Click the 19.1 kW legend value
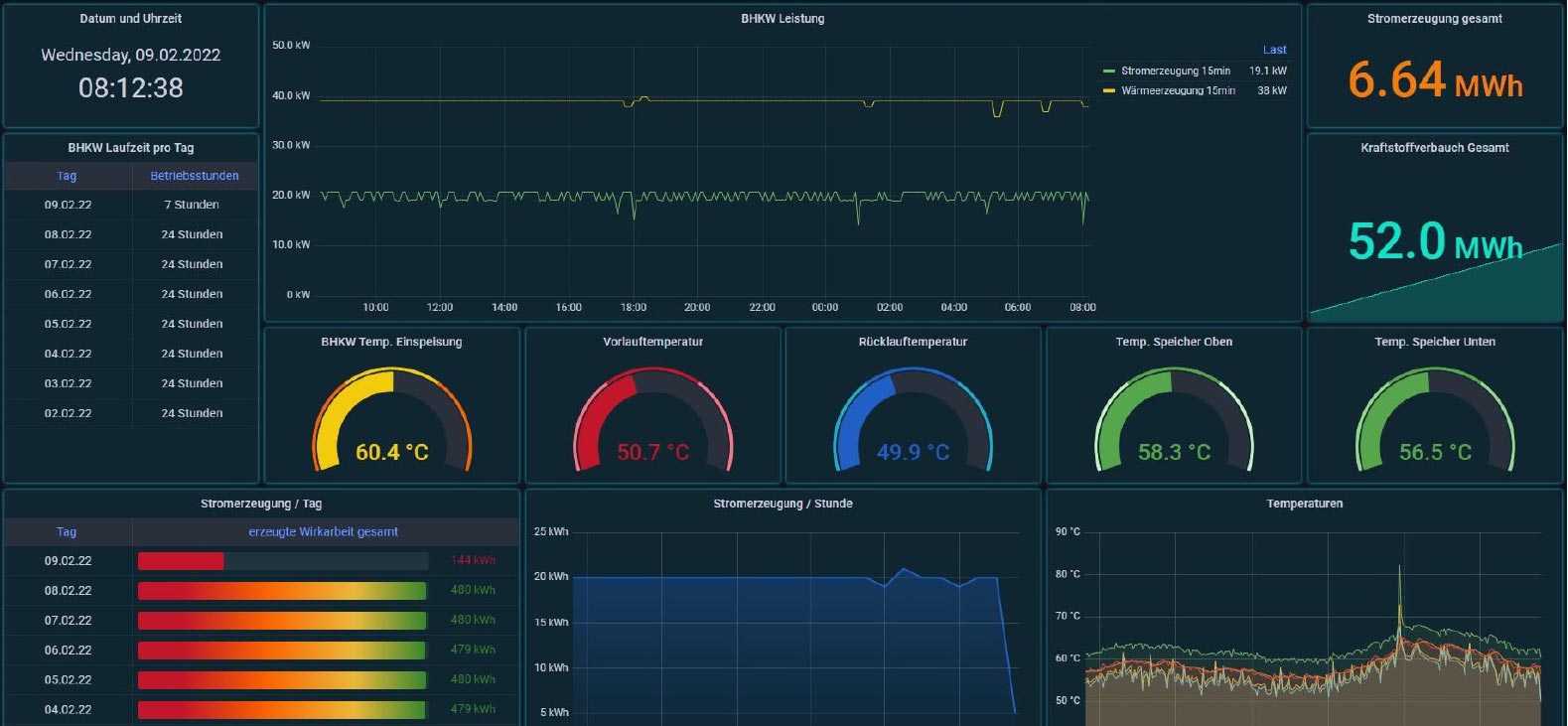 pos(1268,71)
